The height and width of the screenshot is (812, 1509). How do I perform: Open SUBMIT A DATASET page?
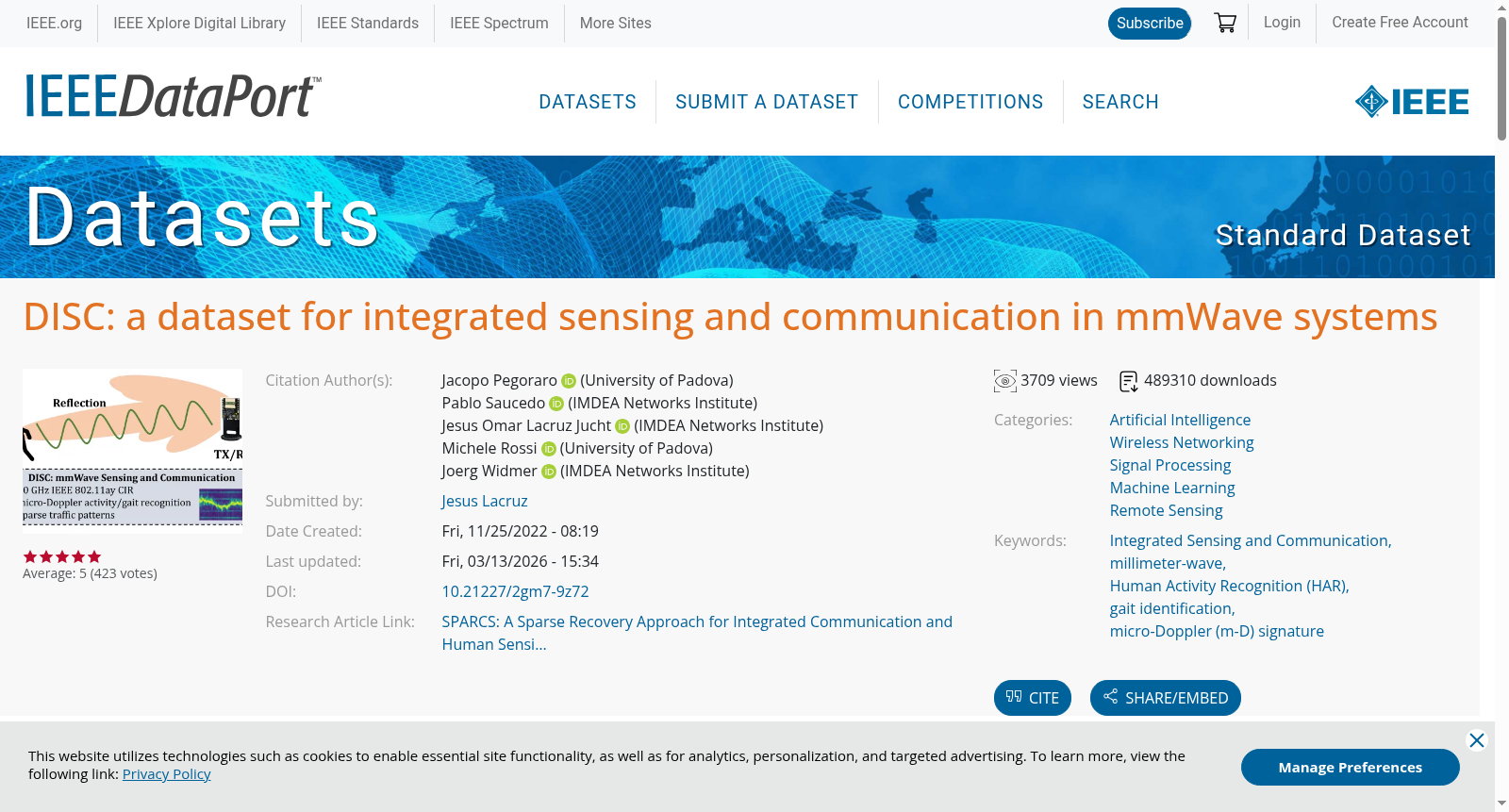pyautogui.click(x=767, y=102)
